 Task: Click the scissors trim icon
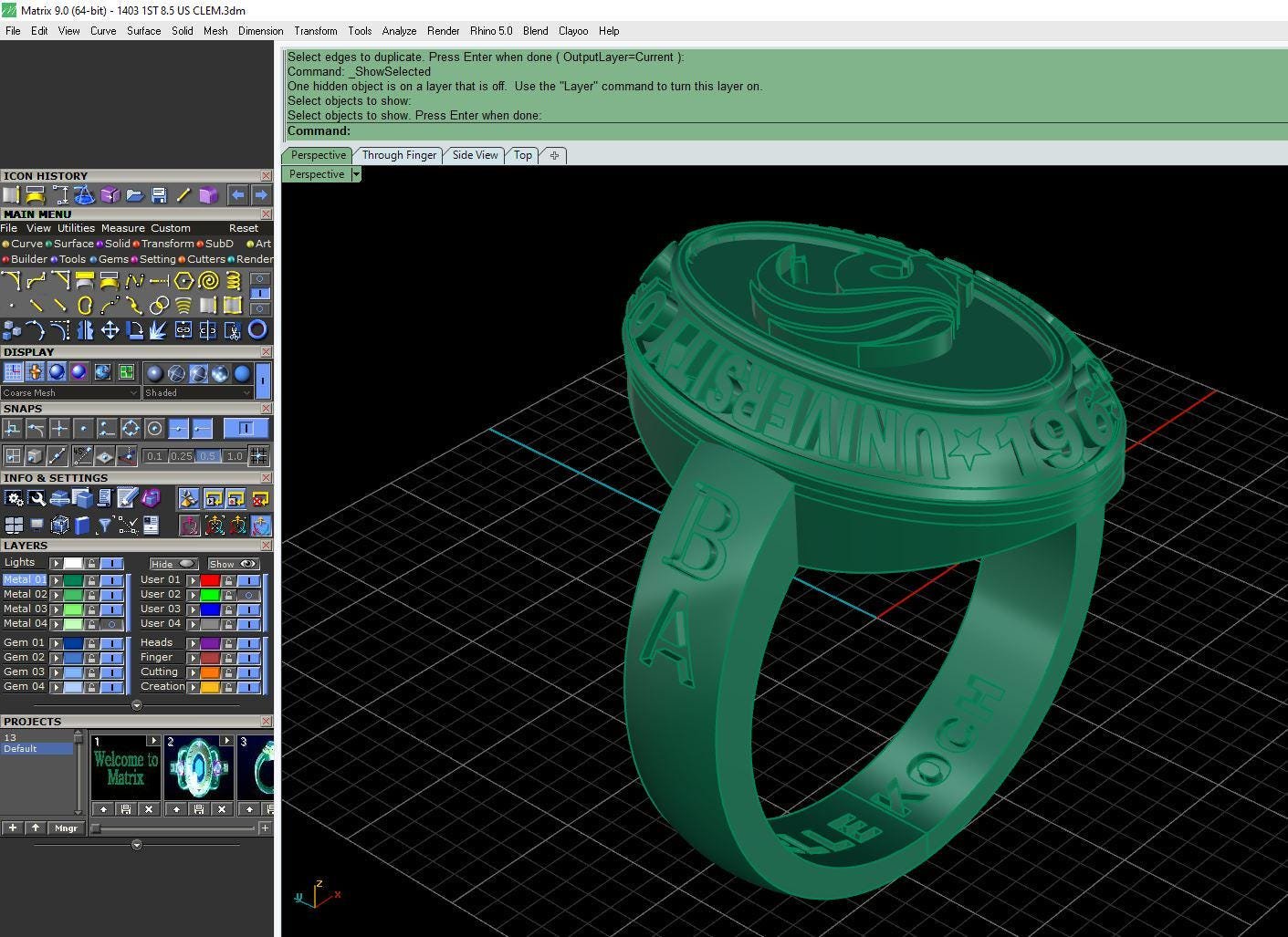233,330
